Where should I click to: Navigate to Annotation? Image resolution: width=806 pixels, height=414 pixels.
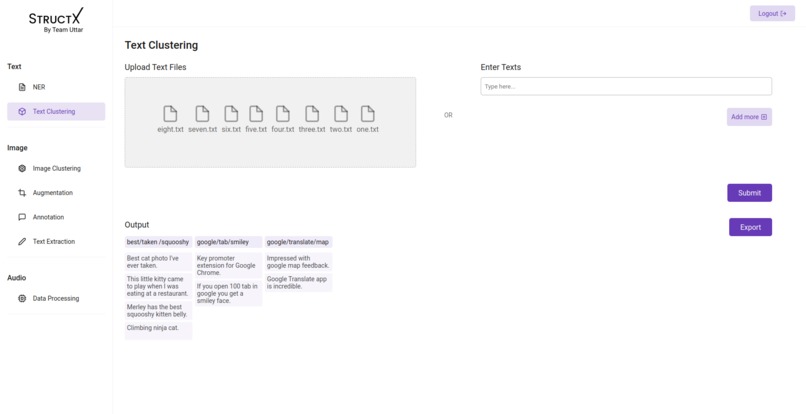pos(56,217)
